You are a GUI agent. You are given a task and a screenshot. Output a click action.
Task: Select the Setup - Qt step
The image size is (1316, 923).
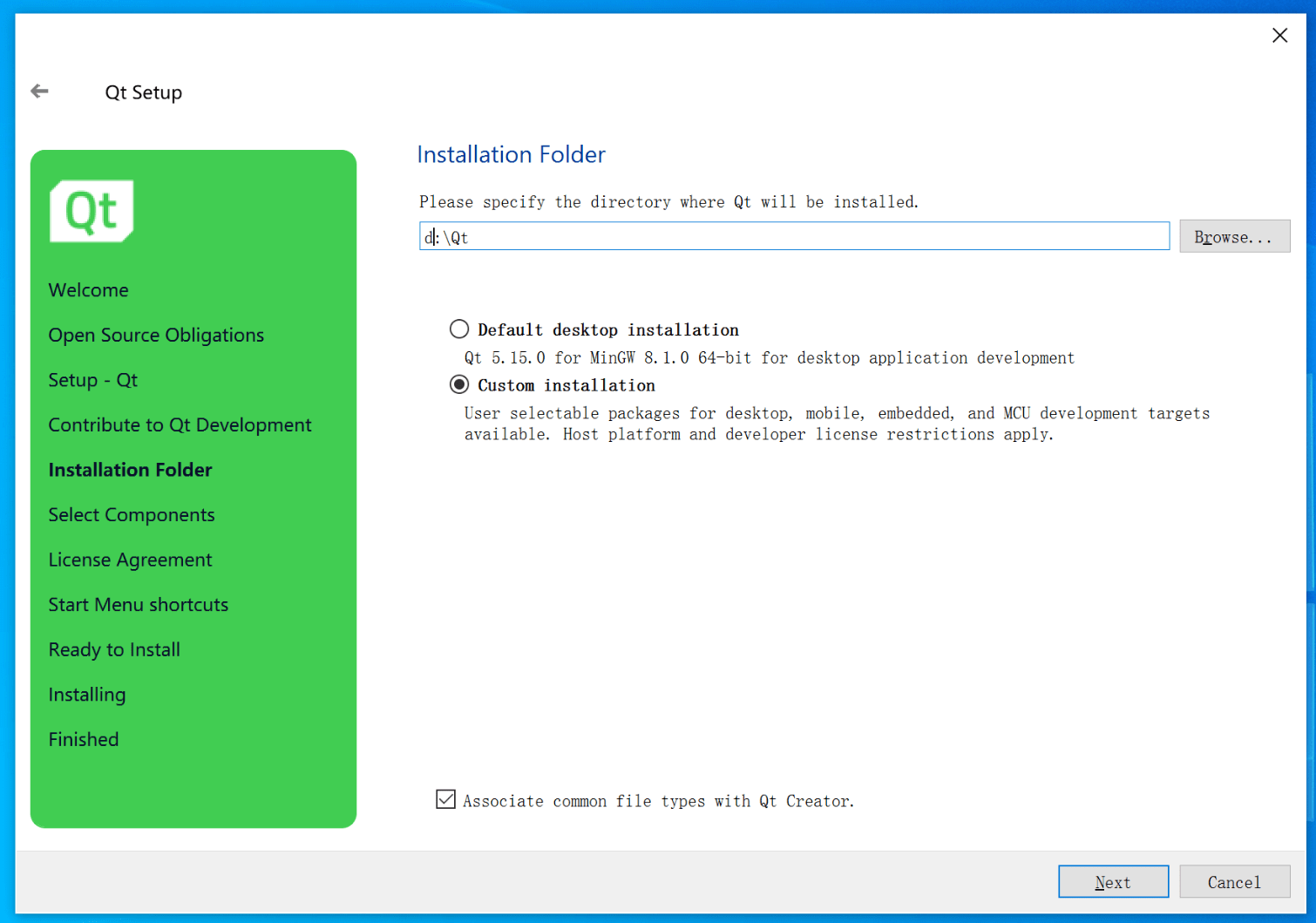[x=93, y=380]
